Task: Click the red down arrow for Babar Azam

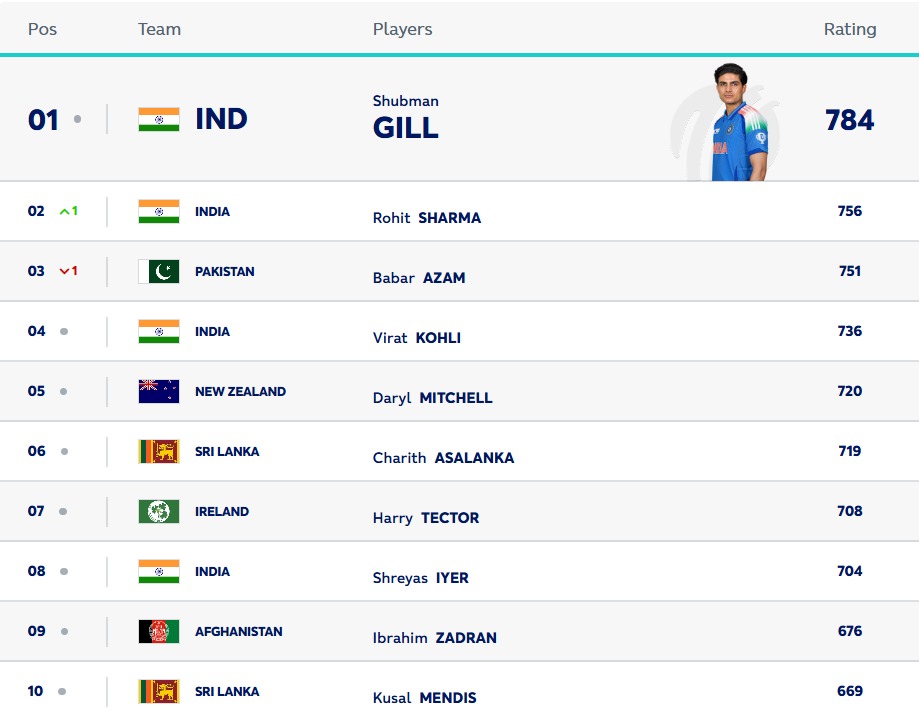Action: click(64, 271)
